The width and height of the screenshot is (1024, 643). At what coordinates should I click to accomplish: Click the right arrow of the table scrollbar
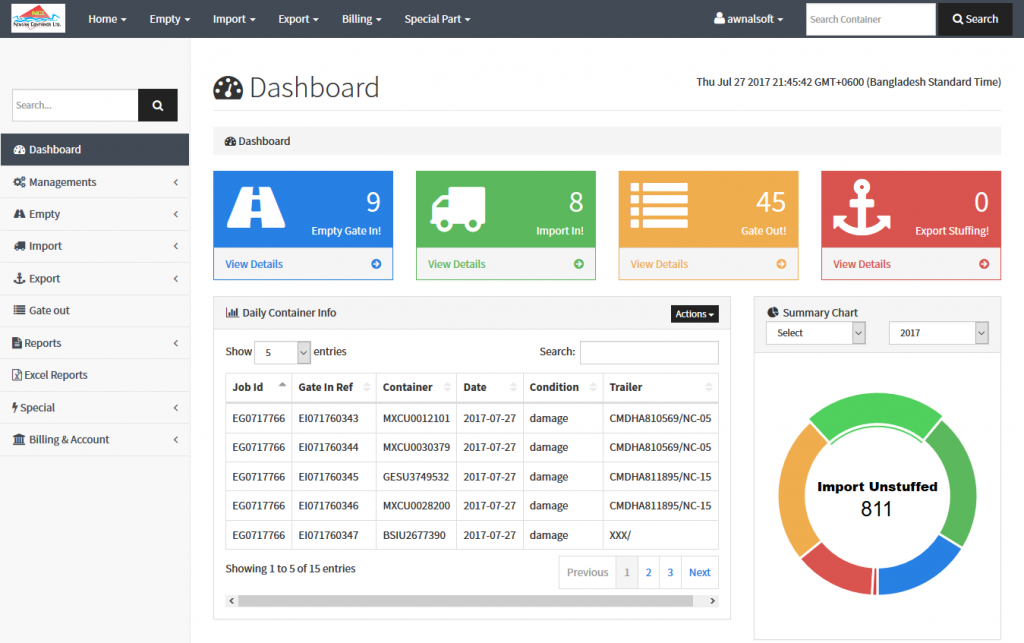point(712,601)
